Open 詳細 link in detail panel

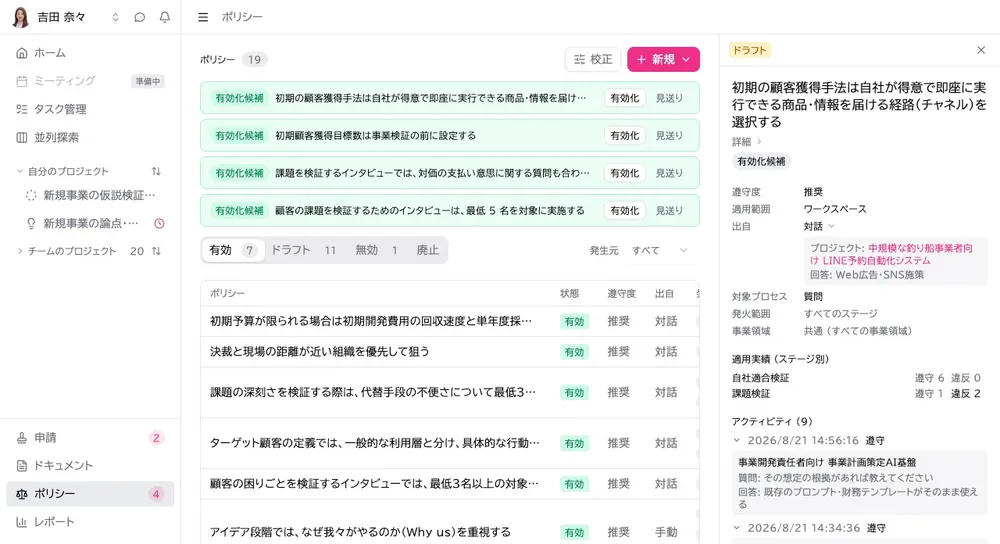746,142
